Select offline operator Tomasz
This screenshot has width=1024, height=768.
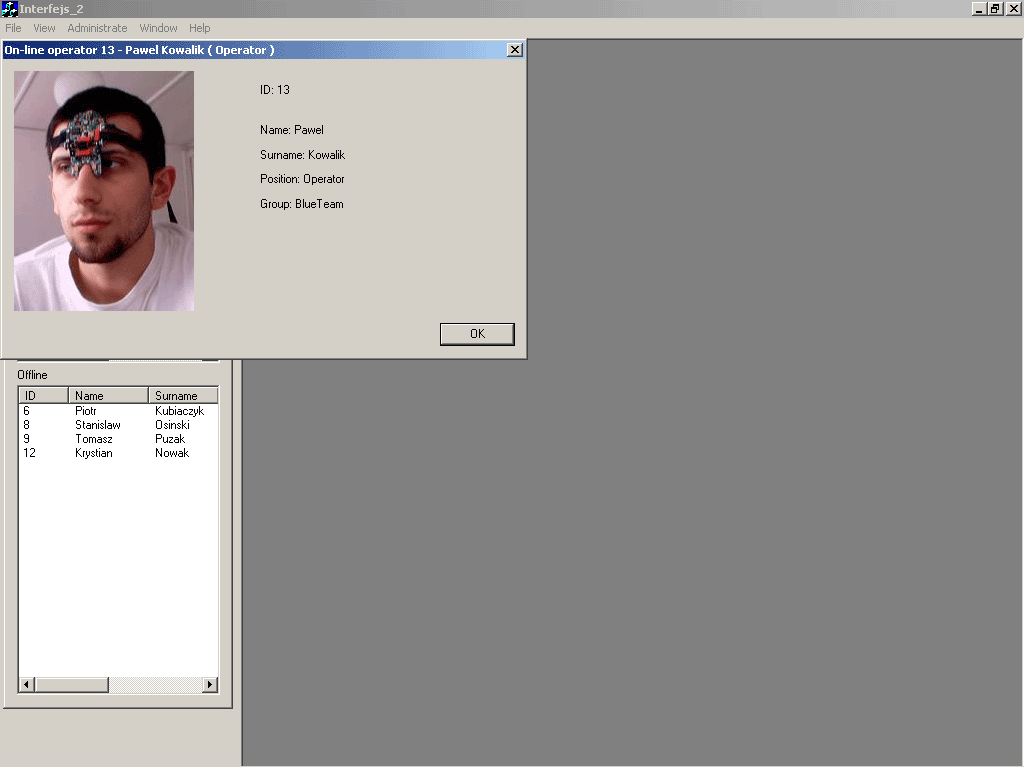pyautogui.click(x=94, y=439)
